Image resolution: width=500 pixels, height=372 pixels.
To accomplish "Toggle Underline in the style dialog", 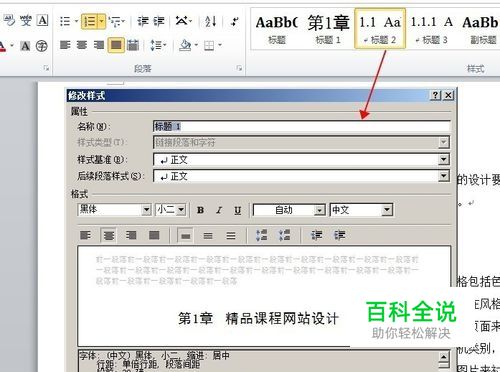I will coord(238,210).
